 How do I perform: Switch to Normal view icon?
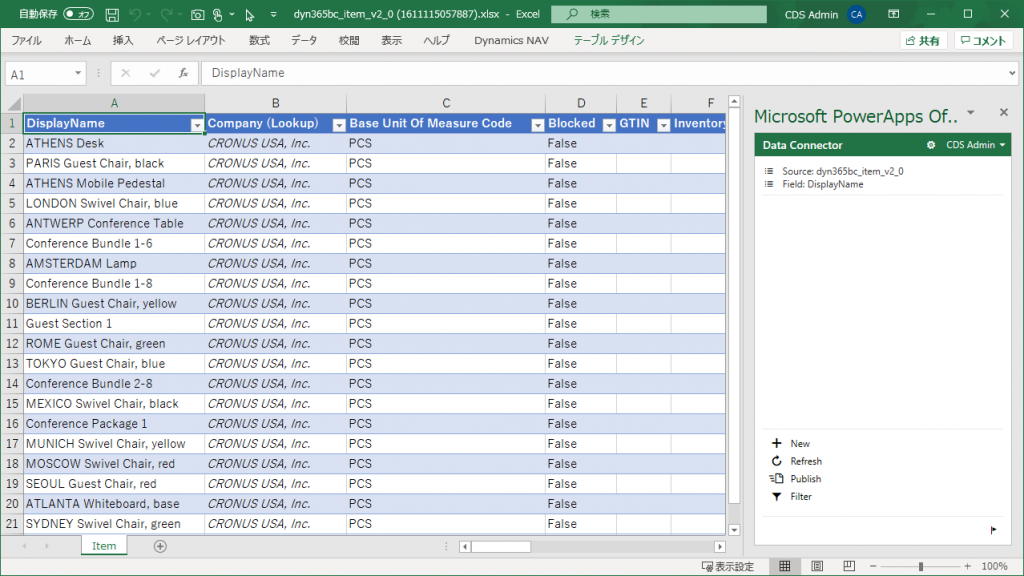(784, 566)
